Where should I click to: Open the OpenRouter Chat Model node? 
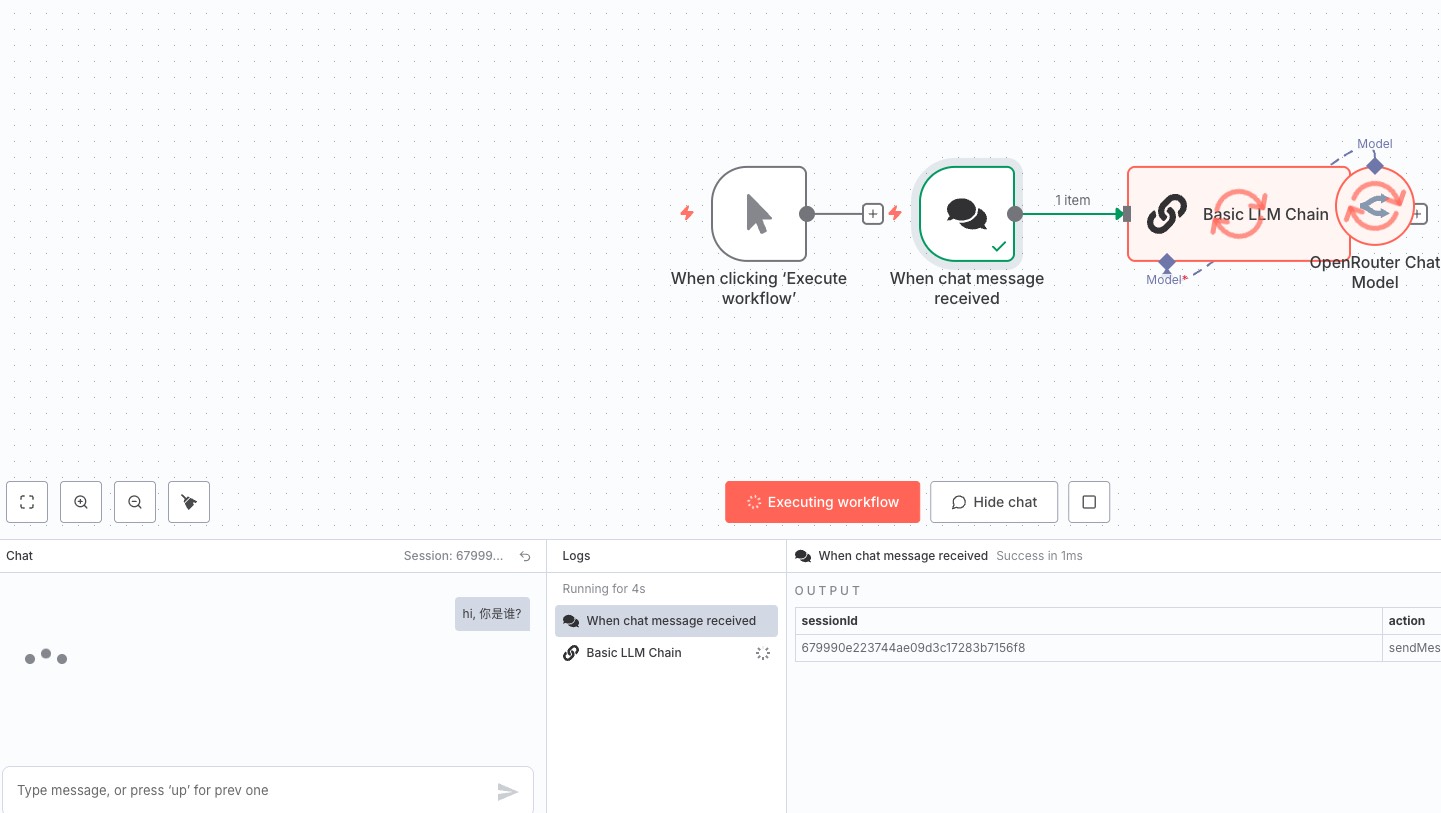pos(1381,208)
